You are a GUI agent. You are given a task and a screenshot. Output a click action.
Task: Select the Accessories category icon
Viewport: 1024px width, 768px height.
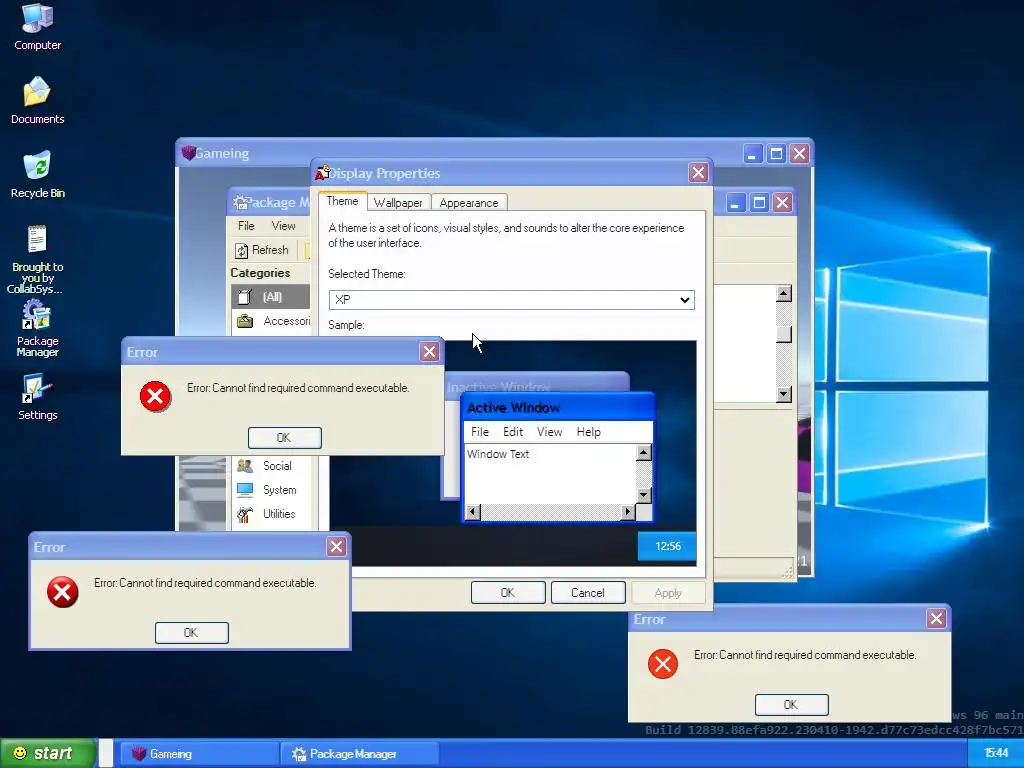coord(245,321)
